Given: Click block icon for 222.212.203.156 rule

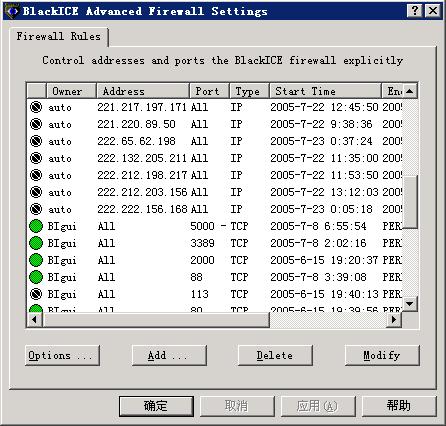Looking at the screenshot, I should point(36,192).
